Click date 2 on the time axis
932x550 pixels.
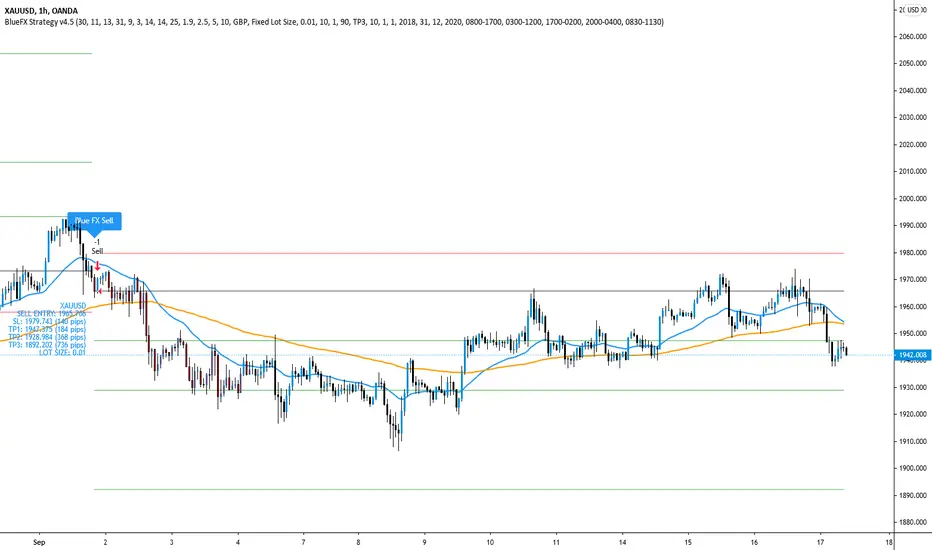click(x=105, y=542)
